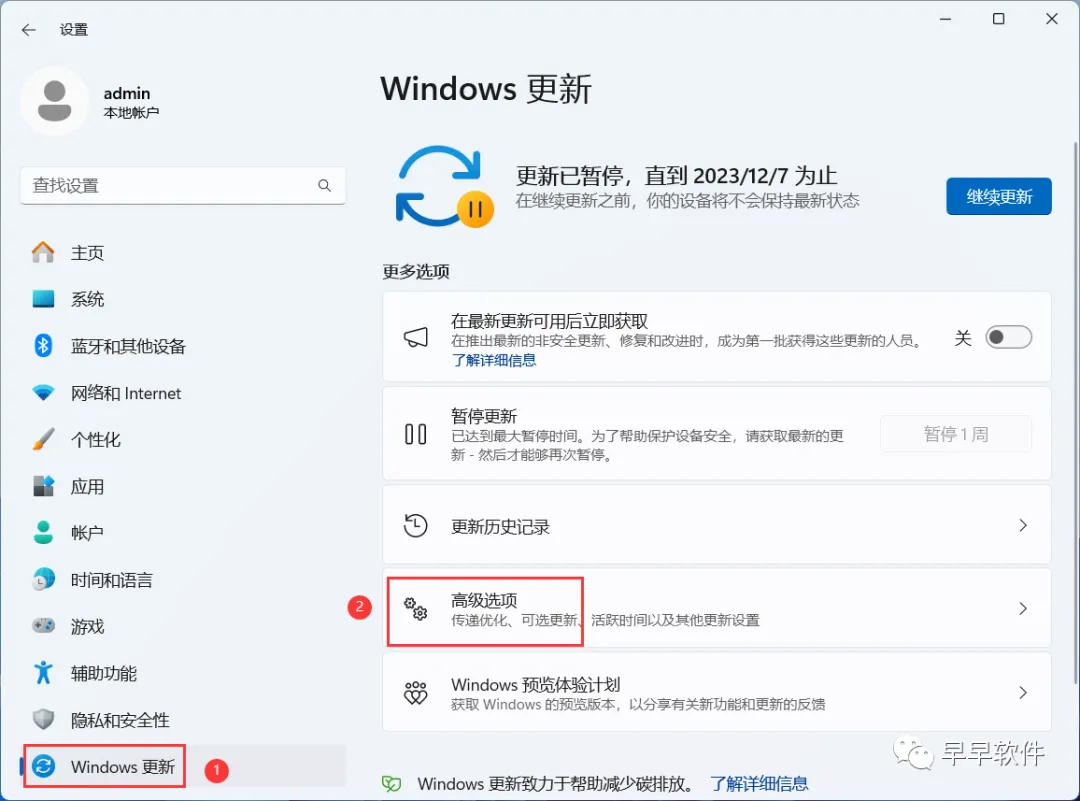The height and width of the screenshot is (801, 1080).
Task: Click the 继续更新 button
Action: pos(999,197)
